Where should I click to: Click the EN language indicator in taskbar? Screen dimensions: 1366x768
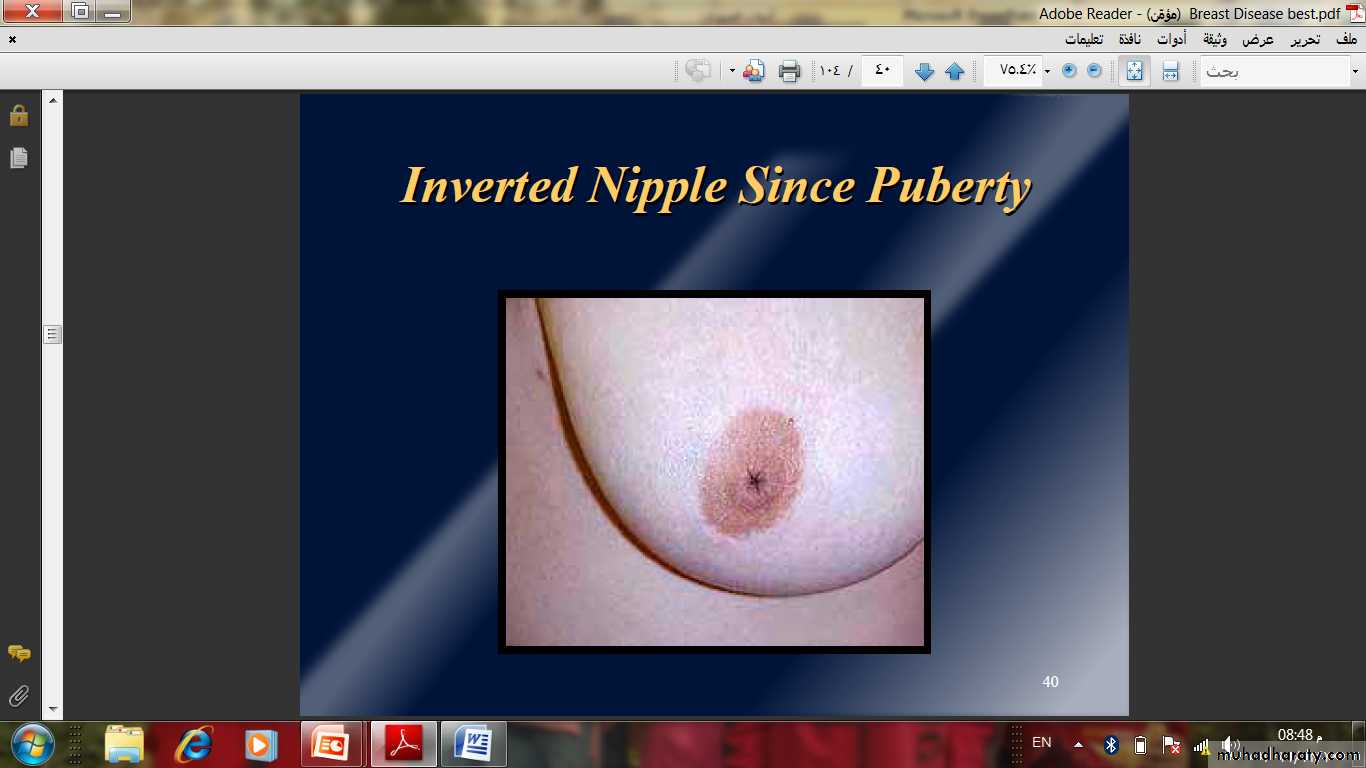pyautogui.click(x=1041, y=743)
